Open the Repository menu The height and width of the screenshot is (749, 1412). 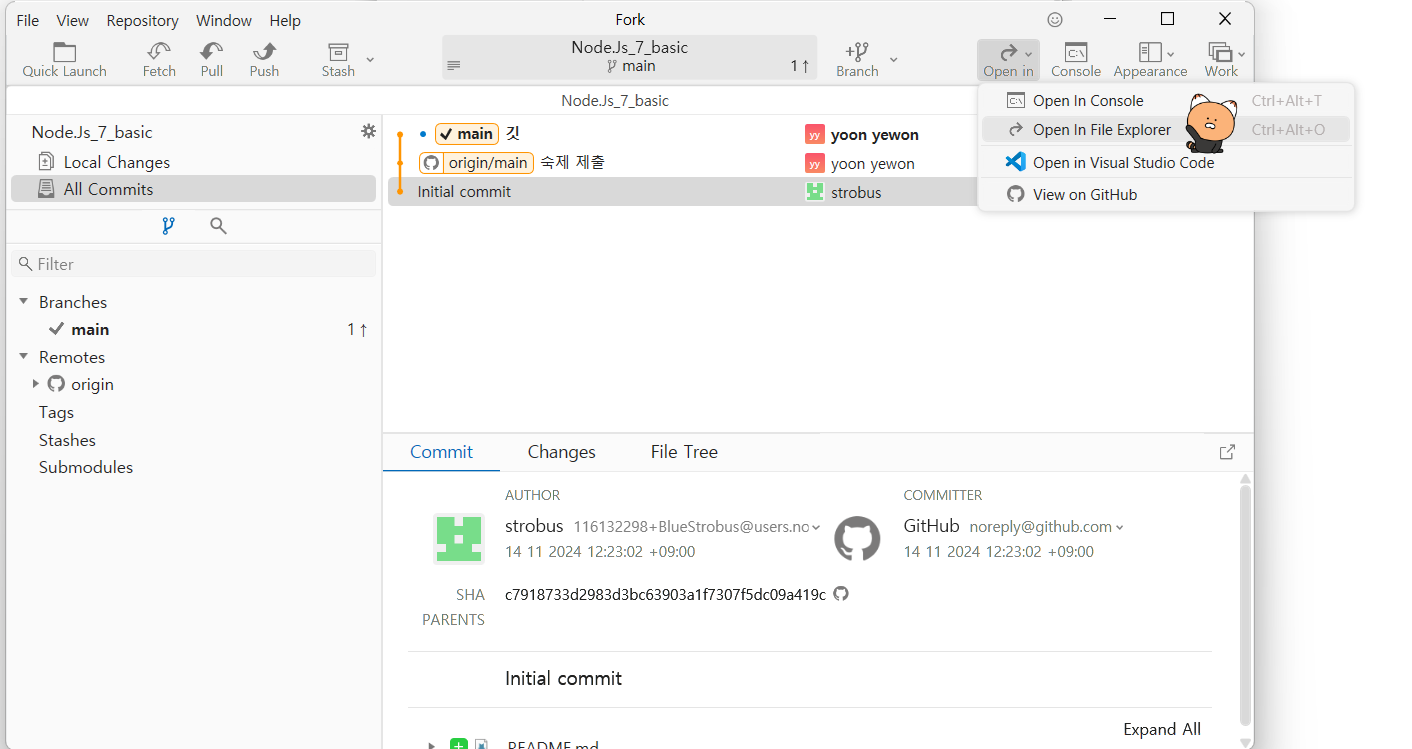pyautogui.click(x=142, y=20)
